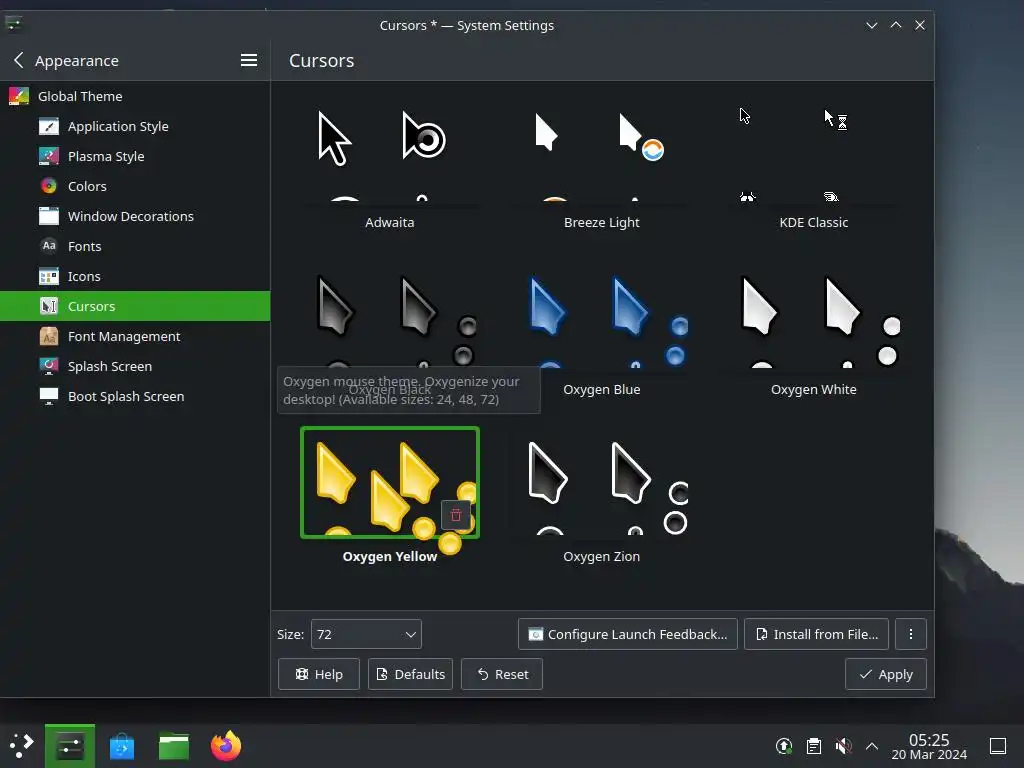This screenshot has width=1024, height=768.
Task: Open the file manager from taskbar
Action: click(174, 746)
